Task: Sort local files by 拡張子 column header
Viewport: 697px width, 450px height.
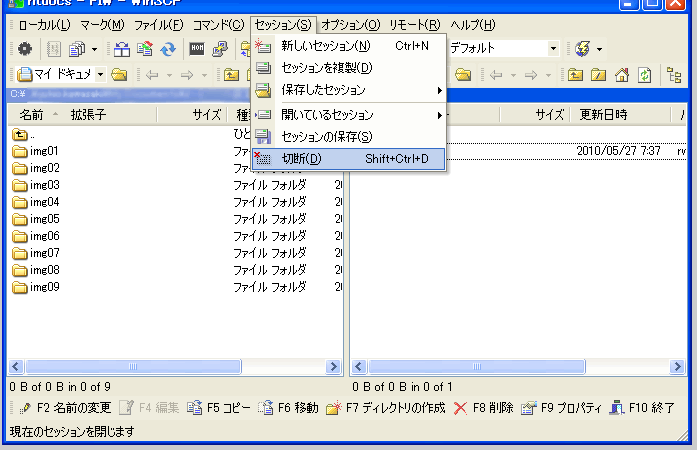Action: coord(88,115)
